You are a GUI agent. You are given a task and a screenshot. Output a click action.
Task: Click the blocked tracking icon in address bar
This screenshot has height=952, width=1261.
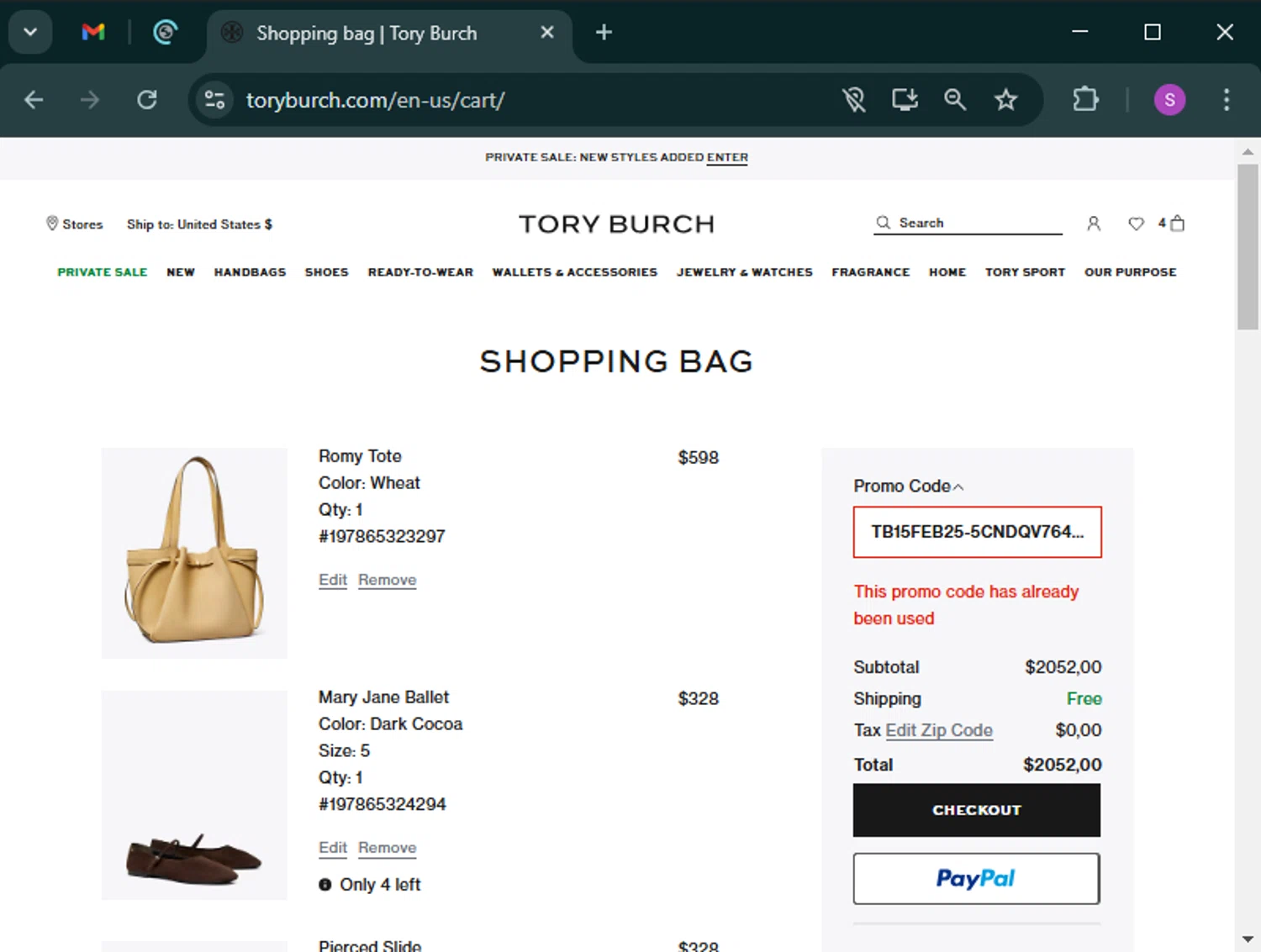pos(854,100)
